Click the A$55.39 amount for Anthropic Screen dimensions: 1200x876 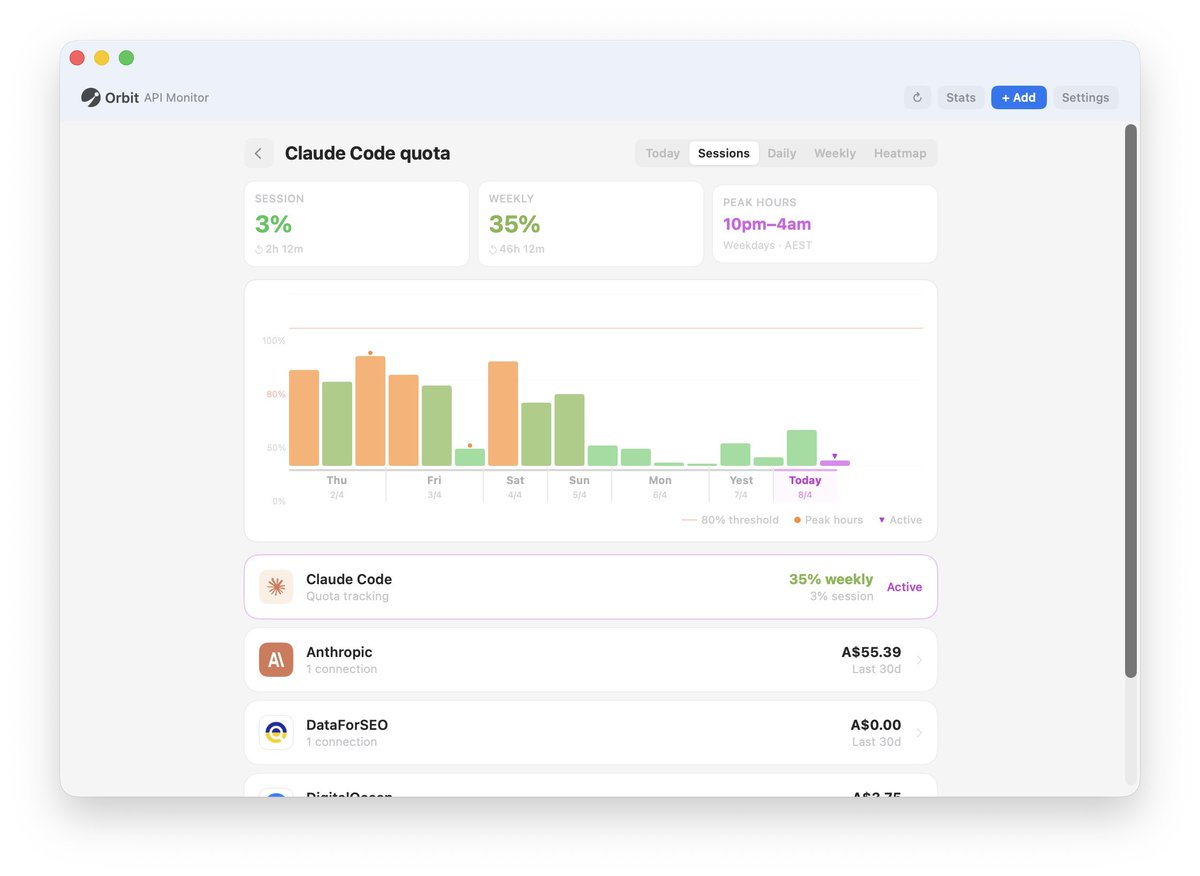point(871,652)
